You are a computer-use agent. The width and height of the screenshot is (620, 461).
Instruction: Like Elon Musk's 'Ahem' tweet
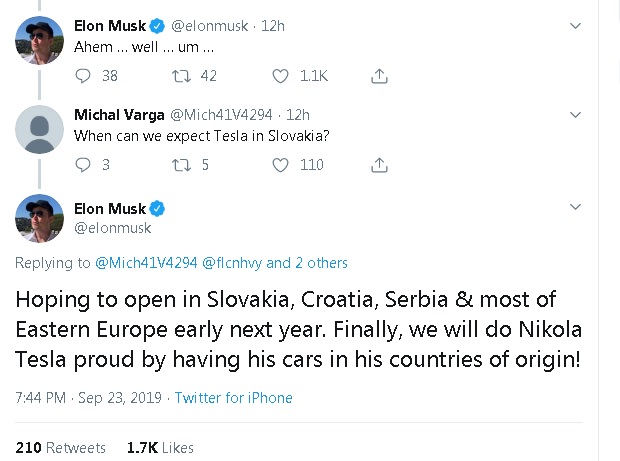click(x=281, y=76)
